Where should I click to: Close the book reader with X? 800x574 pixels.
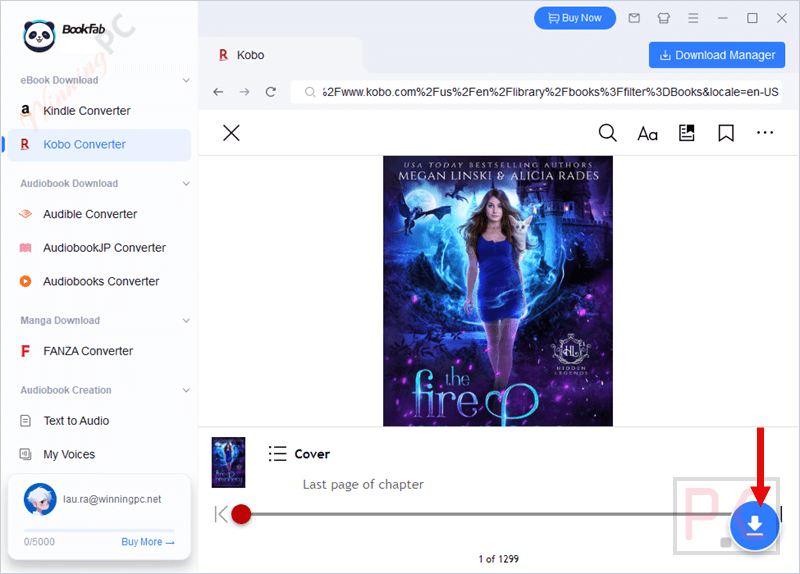231,133
